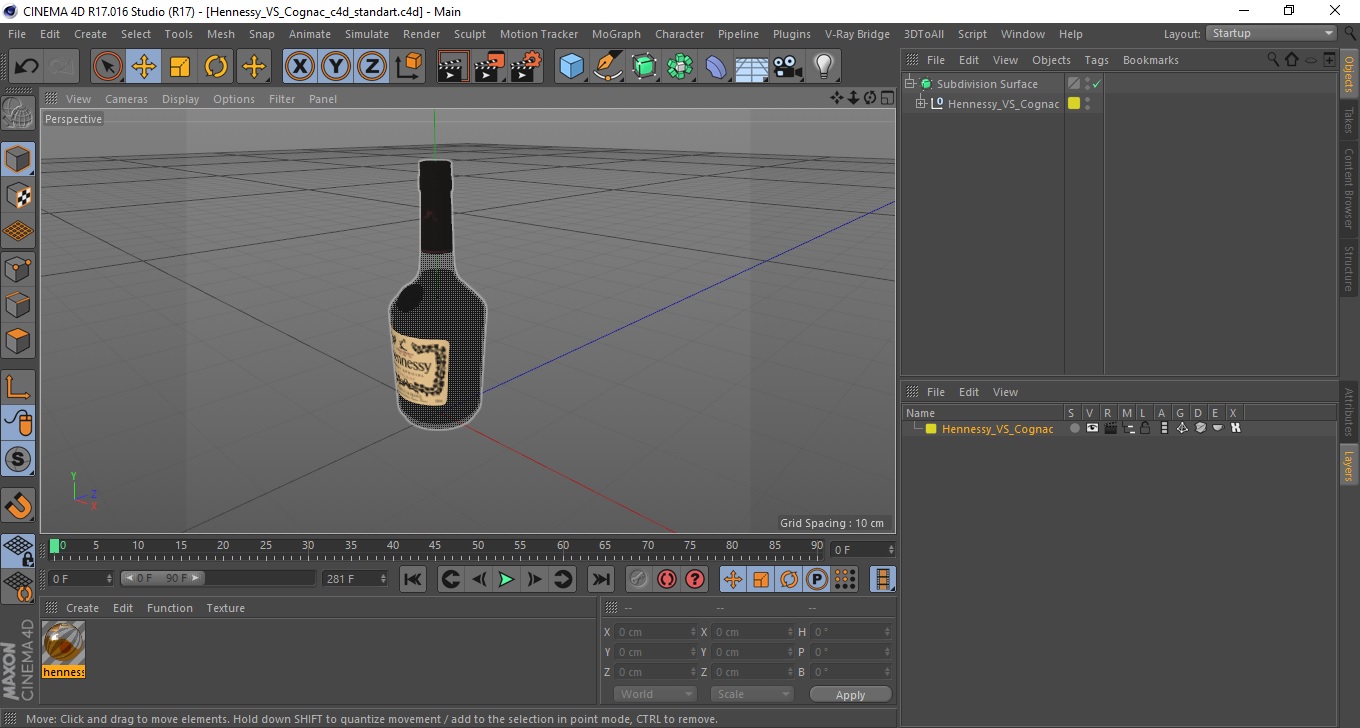The image size is (1360, 728).
Task: Switch to Points mode
Action: click(x=18, y=268)
